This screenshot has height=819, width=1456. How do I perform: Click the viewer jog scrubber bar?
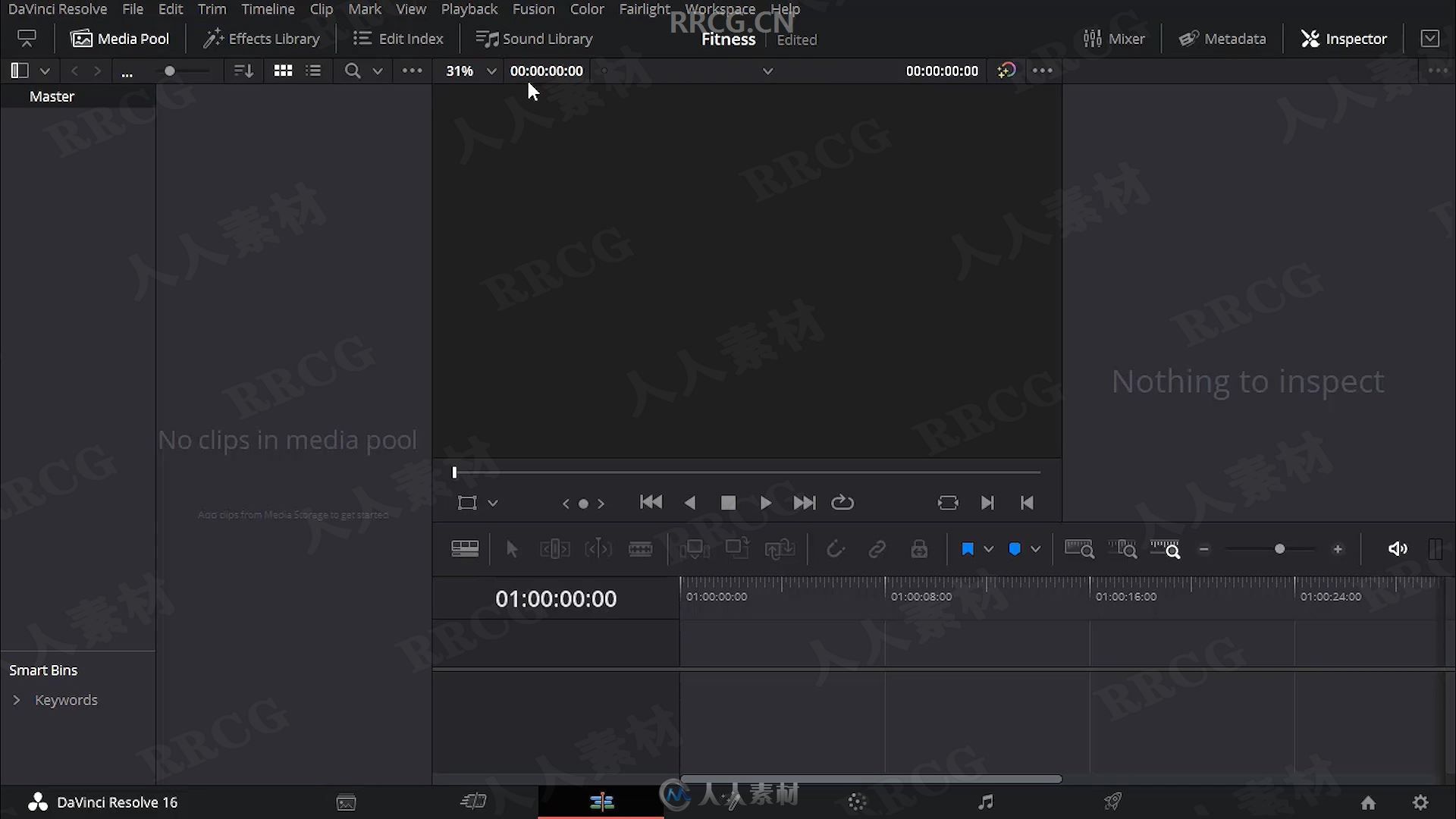747,472
